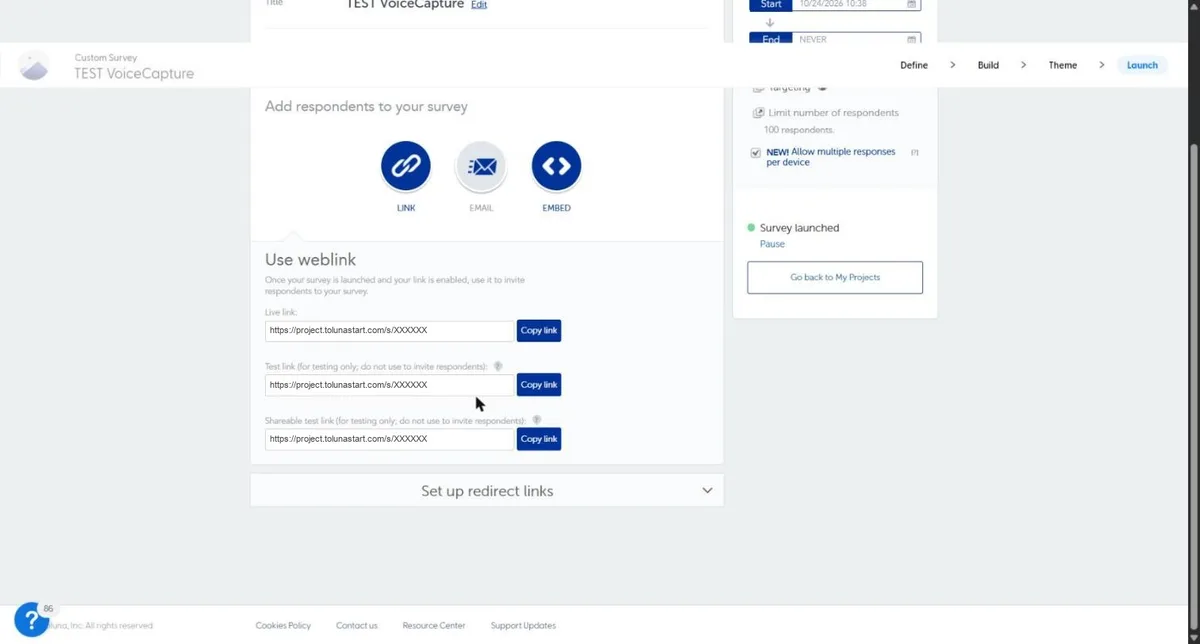Click 'Add respondents to your survey' heading
The image size is (1200, 644).
pyautogui.click(x=366, y=106)
